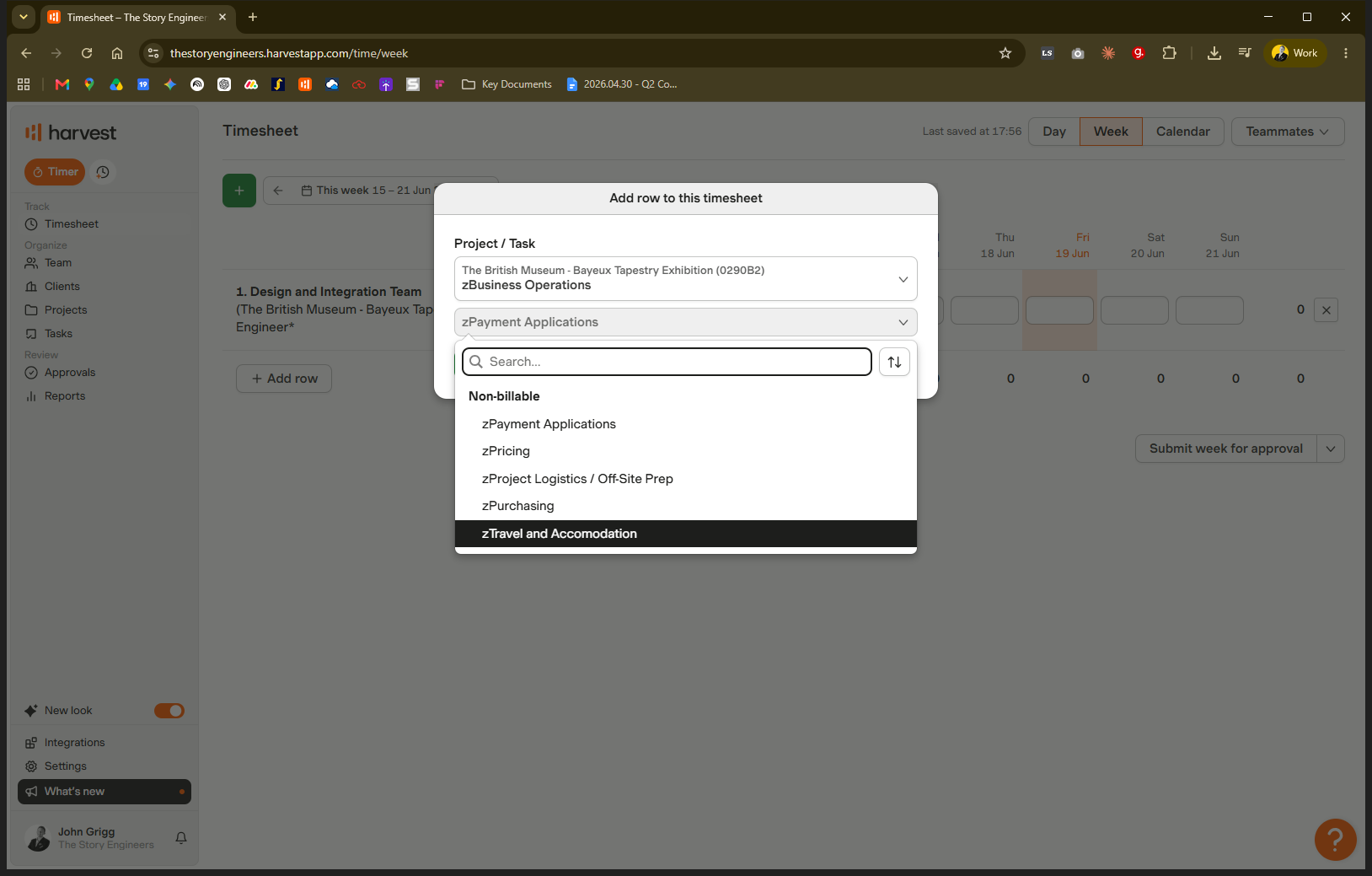Toggle the task list sort order icon
This screenshot has height=876, width=1372.
[894, 362]
